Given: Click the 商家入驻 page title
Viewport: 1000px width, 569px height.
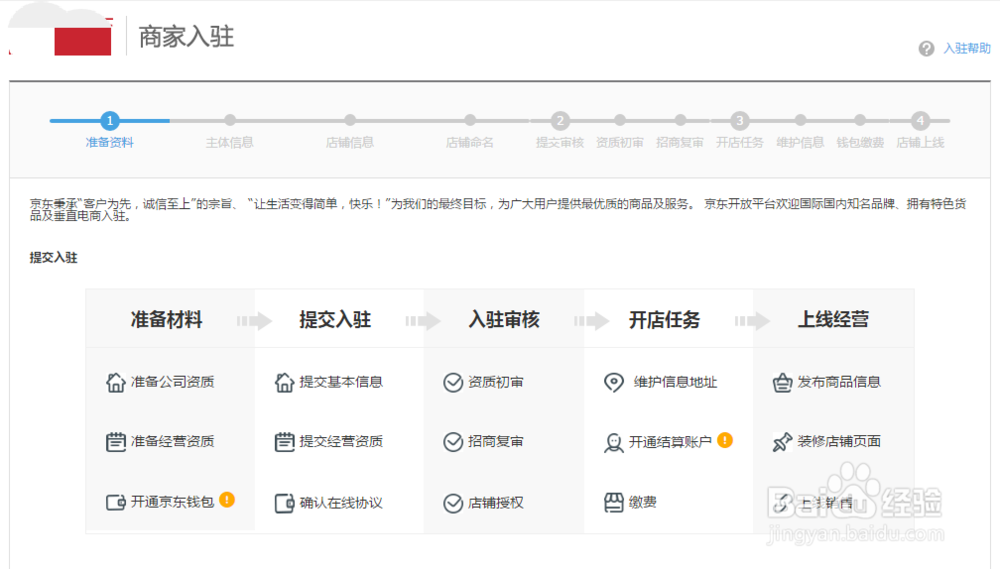Looking at the screenshot, I should 186,37.
